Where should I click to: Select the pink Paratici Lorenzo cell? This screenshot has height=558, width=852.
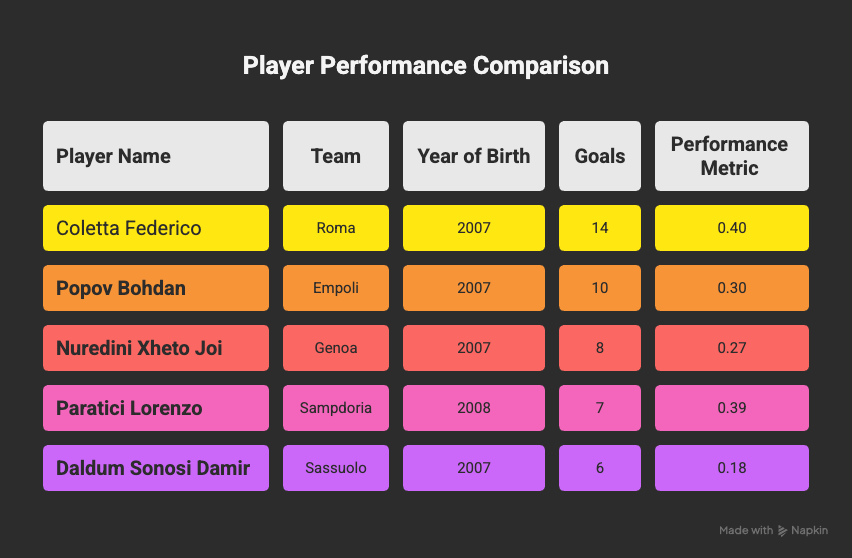[156, 408]
